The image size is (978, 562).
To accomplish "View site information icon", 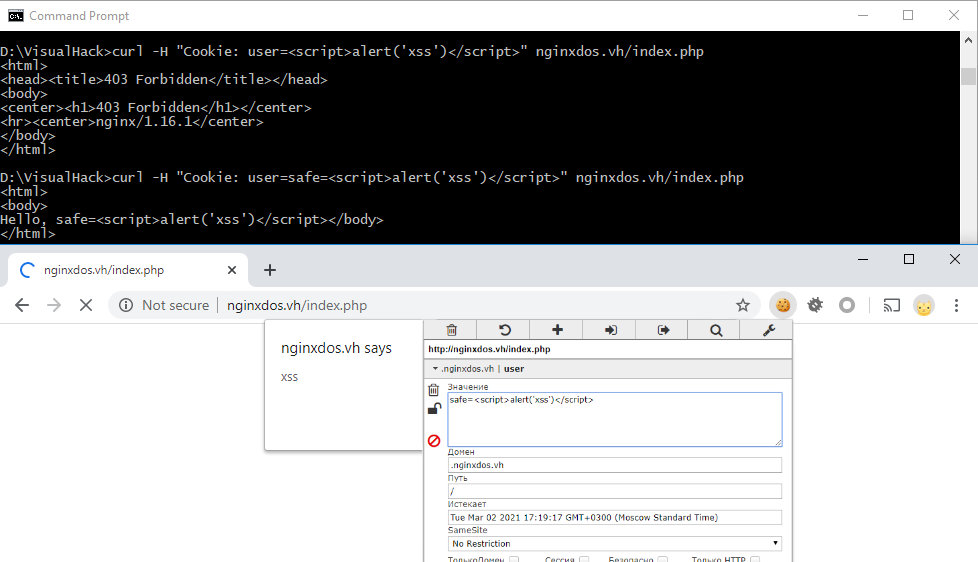I will click(126, 305).
